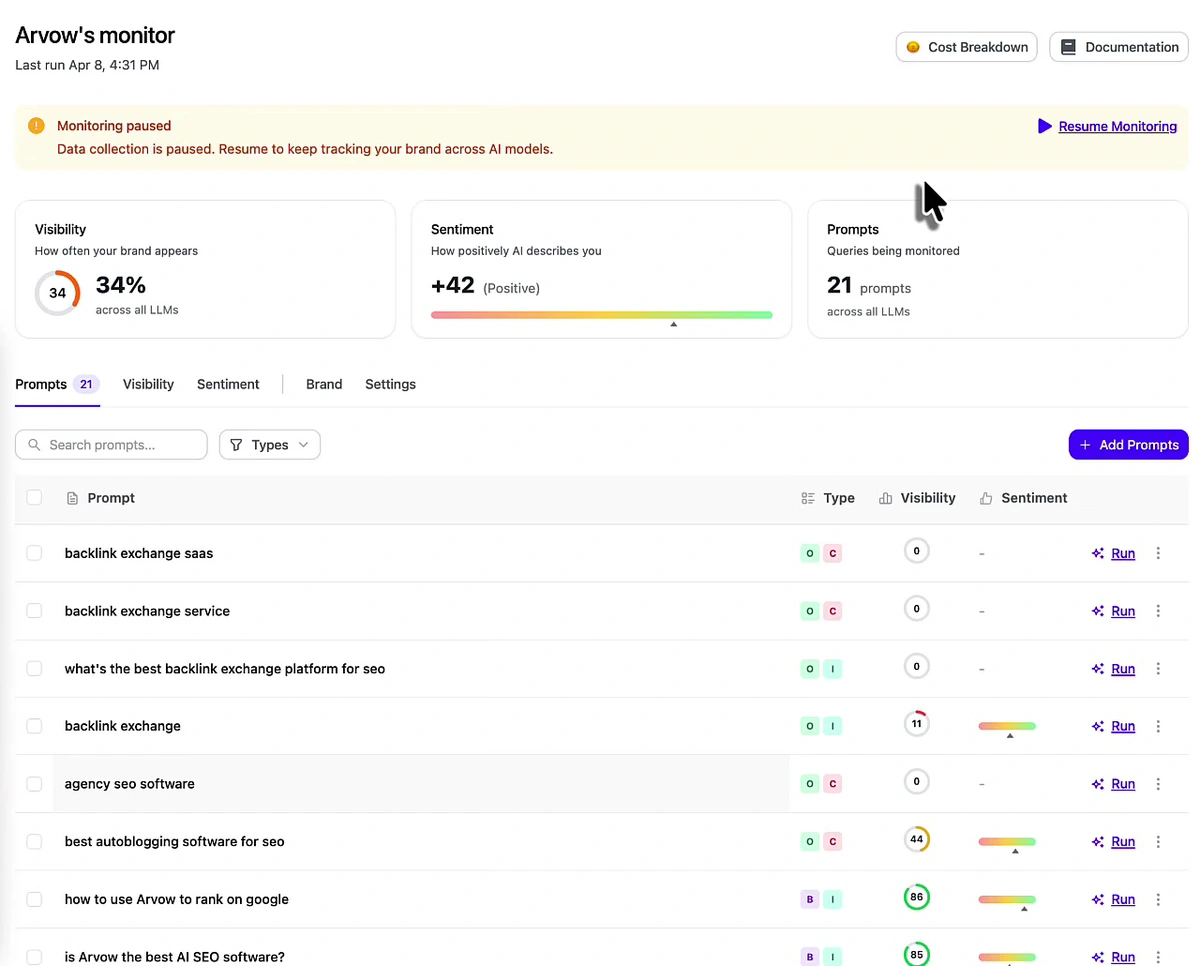Check the box for backlink exchange saas
The width and height of the screenshot is (1200, 966).
tap(34, 553)
